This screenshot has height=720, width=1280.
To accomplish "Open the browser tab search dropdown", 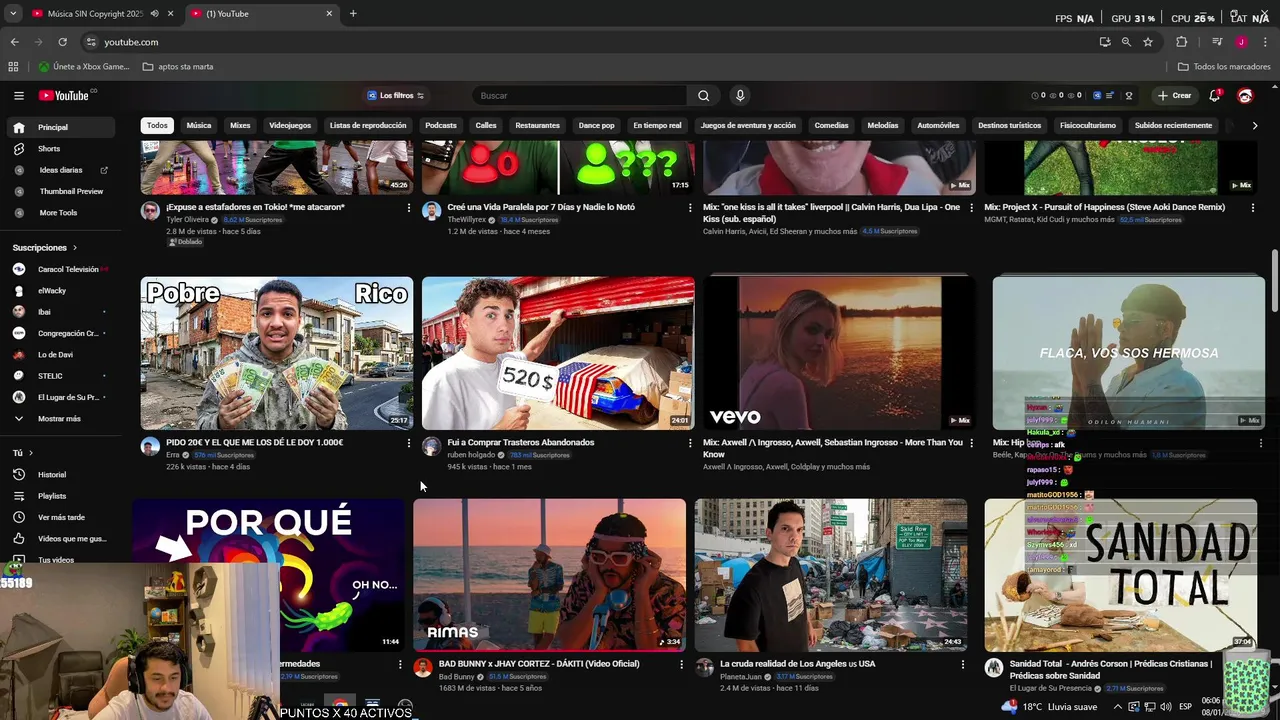I will 13,14.
